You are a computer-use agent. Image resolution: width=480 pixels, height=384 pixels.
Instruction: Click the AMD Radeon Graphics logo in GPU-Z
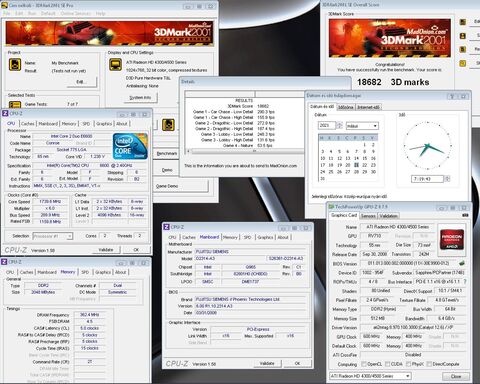tap(452, 239)
